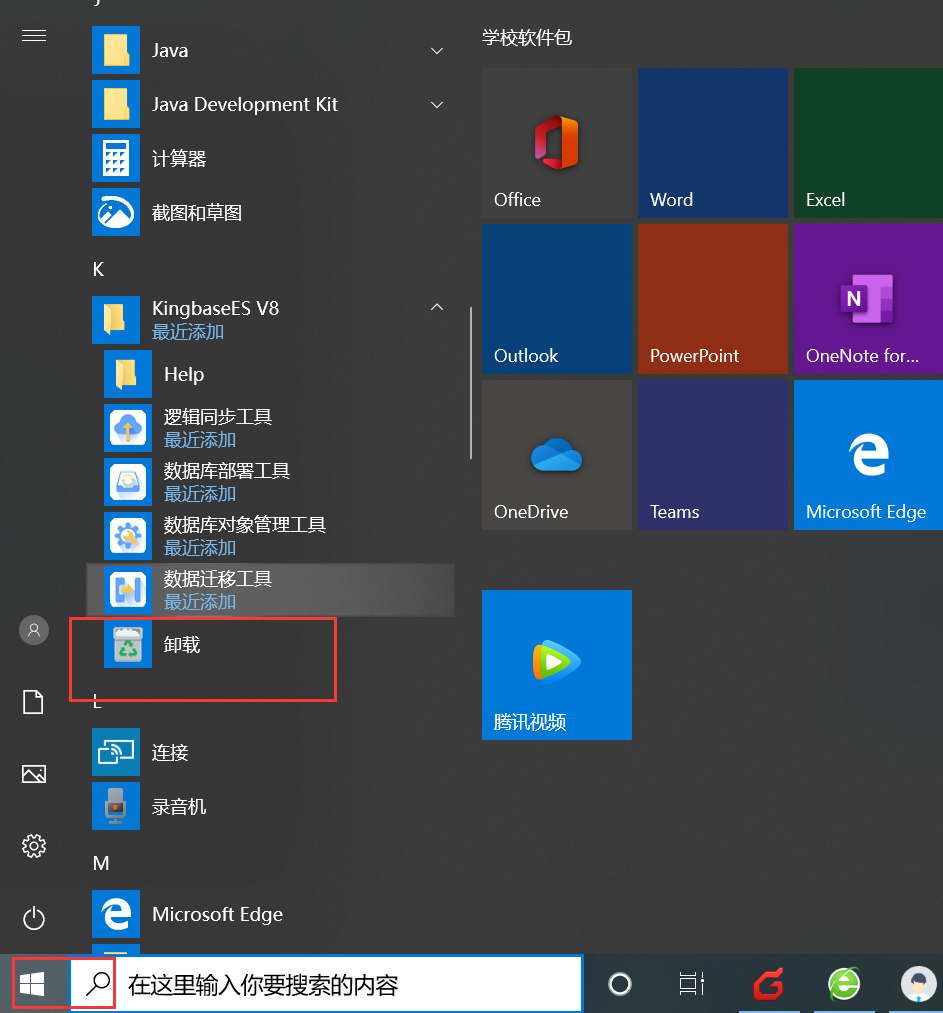Image resolution: width=943 pixels, height=1013 pixels.
Task: Open the Documents sidebar icon
Action: (34, 702)
